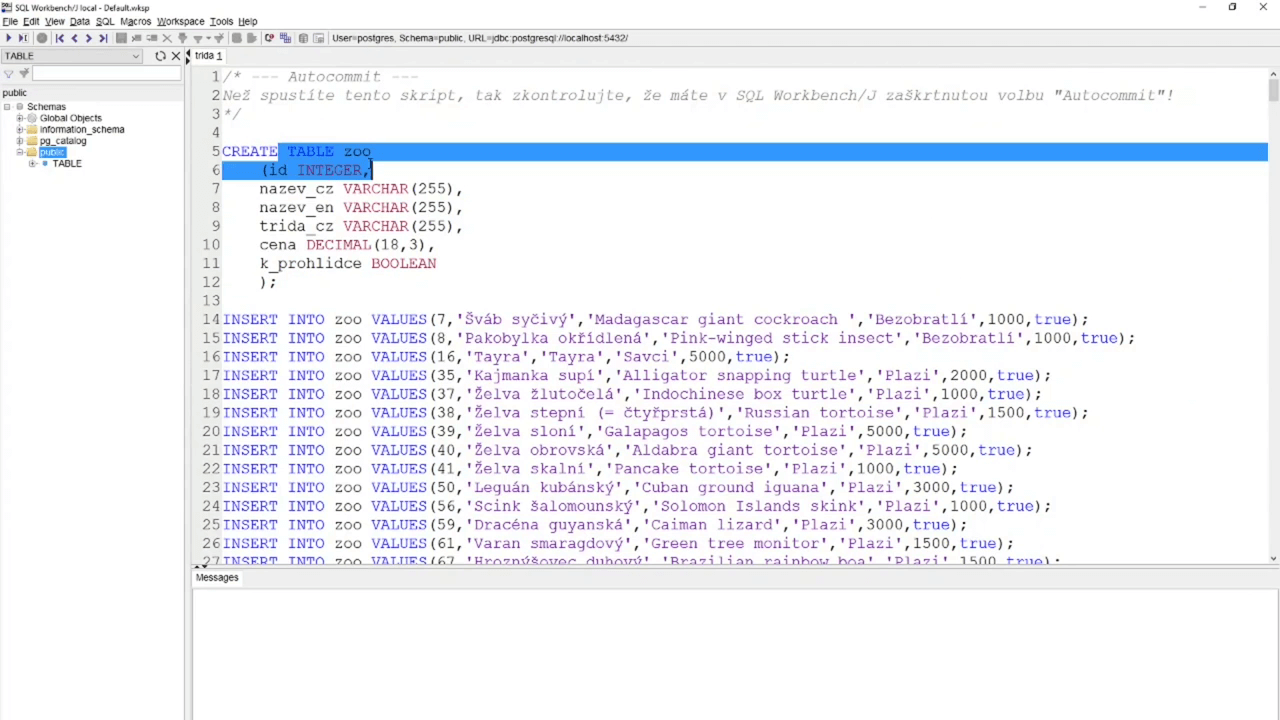Expand the pg_catalog schema node
The image size is (1280, 720).
(x=19, y=141)
